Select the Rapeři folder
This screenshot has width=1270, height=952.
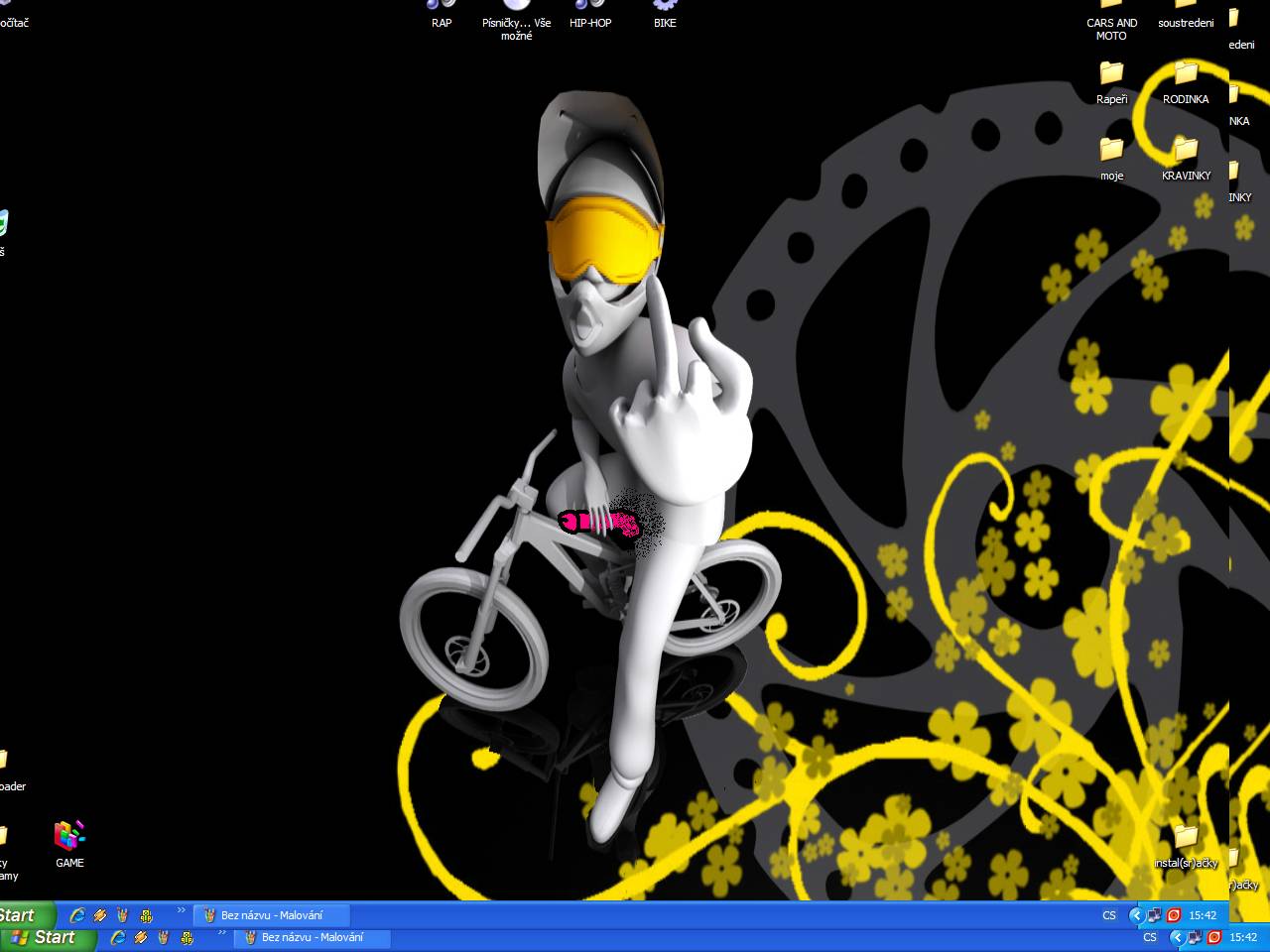[x=1111, y=77]
